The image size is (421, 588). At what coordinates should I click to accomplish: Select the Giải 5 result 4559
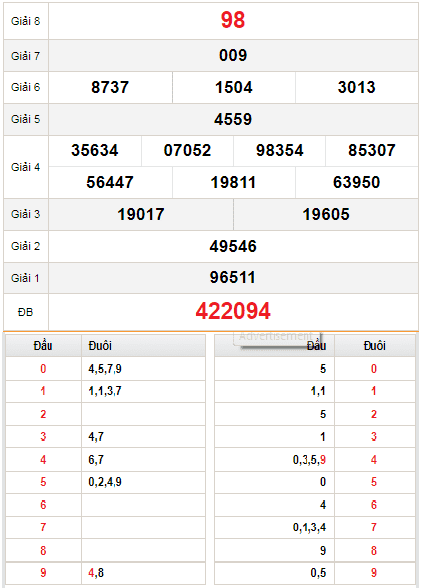[x=233, y=119]
